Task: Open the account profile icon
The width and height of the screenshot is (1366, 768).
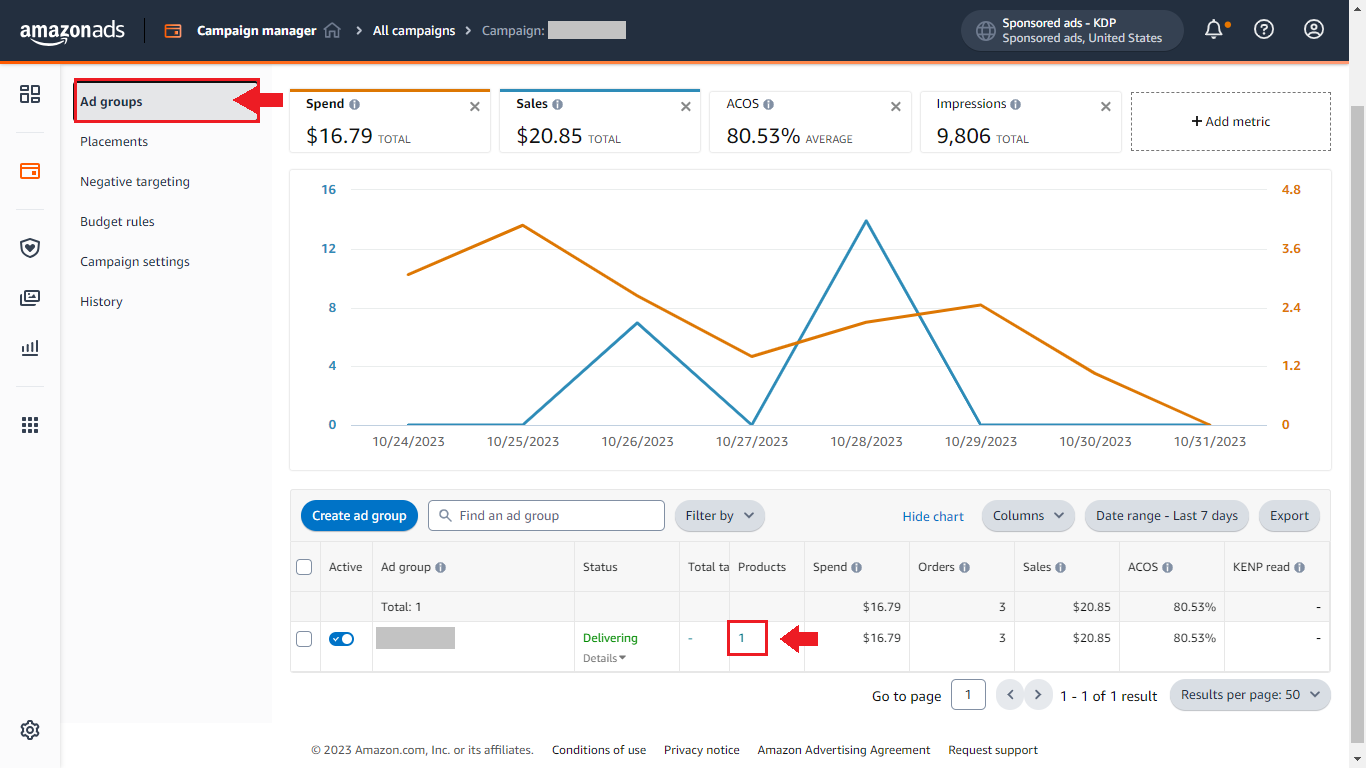Action: (x=1313, y=29)
